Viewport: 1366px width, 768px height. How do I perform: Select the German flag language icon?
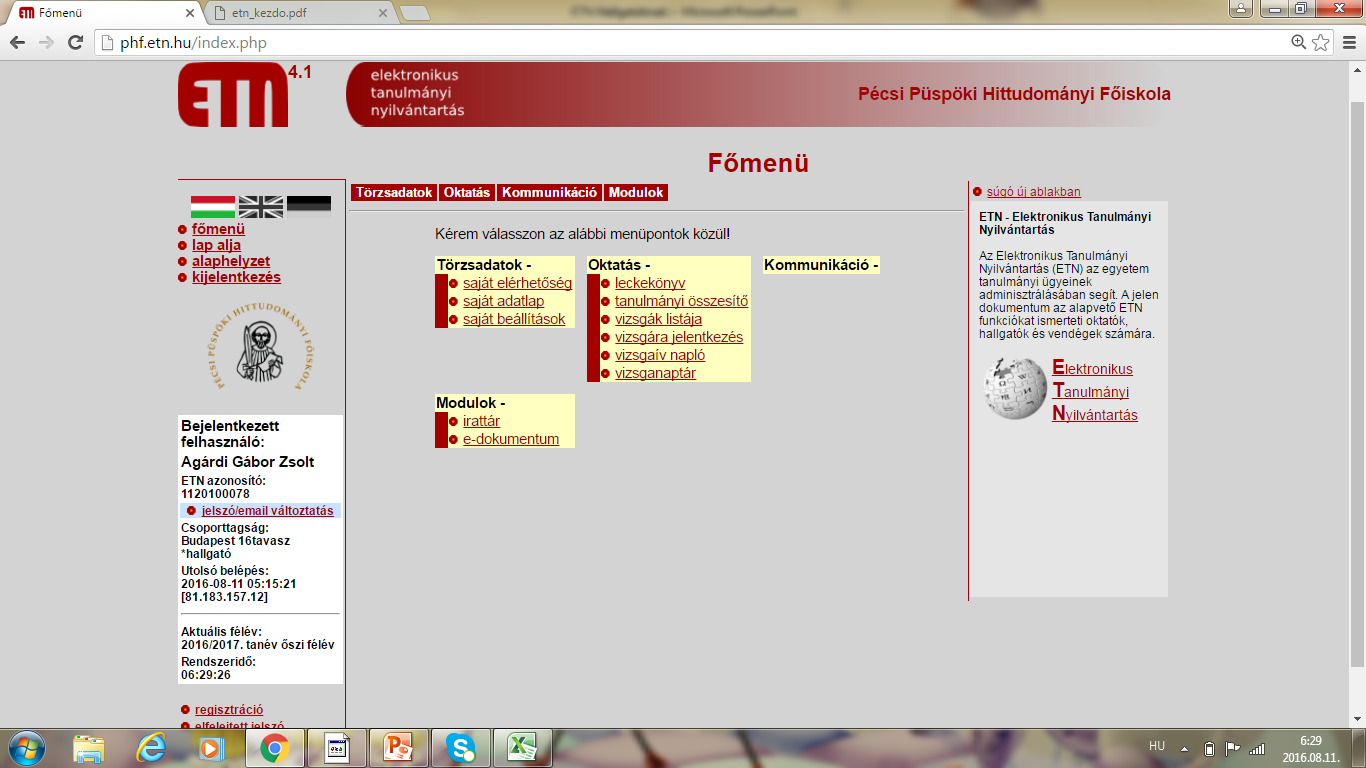(x=309, y=207)
